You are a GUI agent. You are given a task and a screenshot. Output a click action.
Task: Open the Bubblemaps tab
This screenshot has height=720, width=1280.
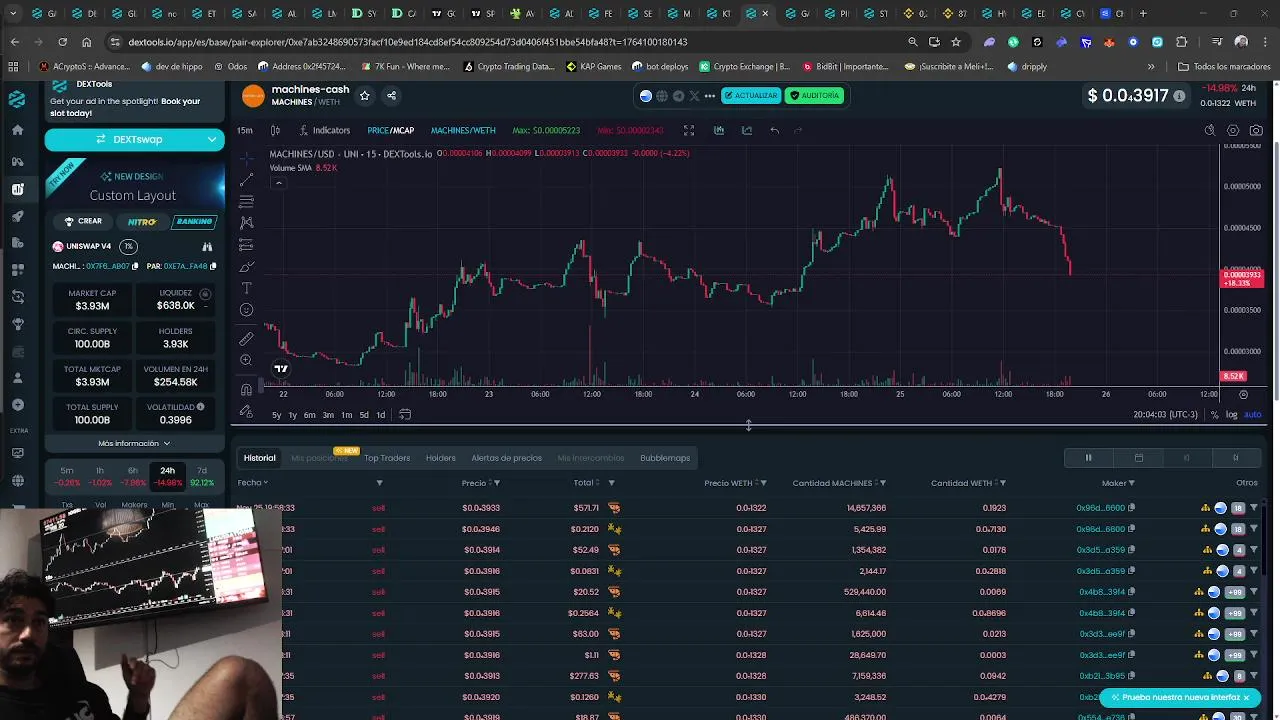tap(665, 458)
